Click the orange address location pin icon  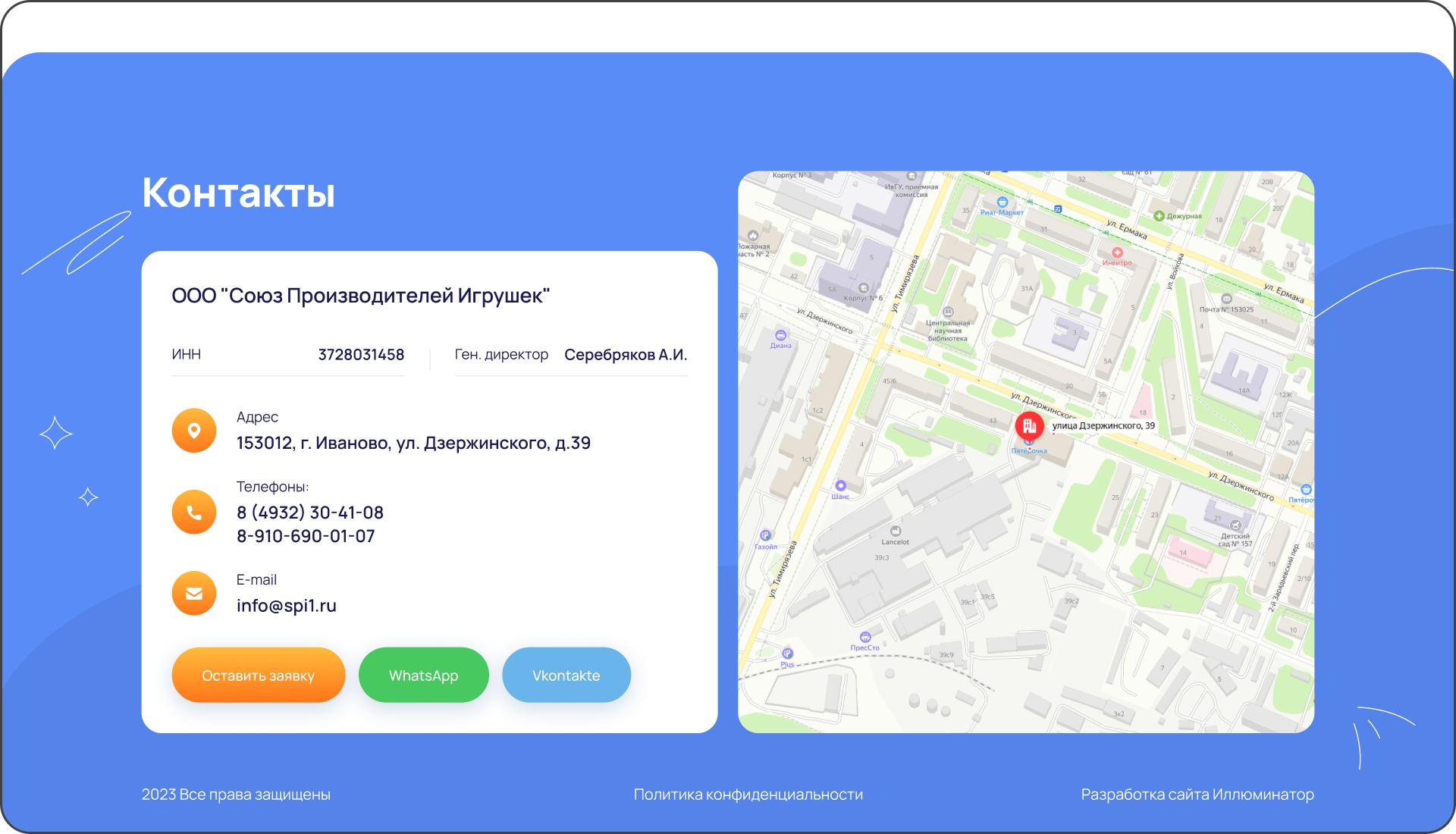click(x=194, y=431)
